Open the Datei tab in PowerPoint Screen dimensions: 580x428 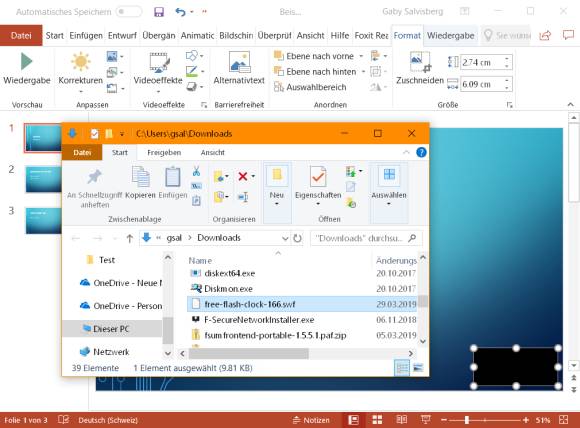tap(21, 36)
